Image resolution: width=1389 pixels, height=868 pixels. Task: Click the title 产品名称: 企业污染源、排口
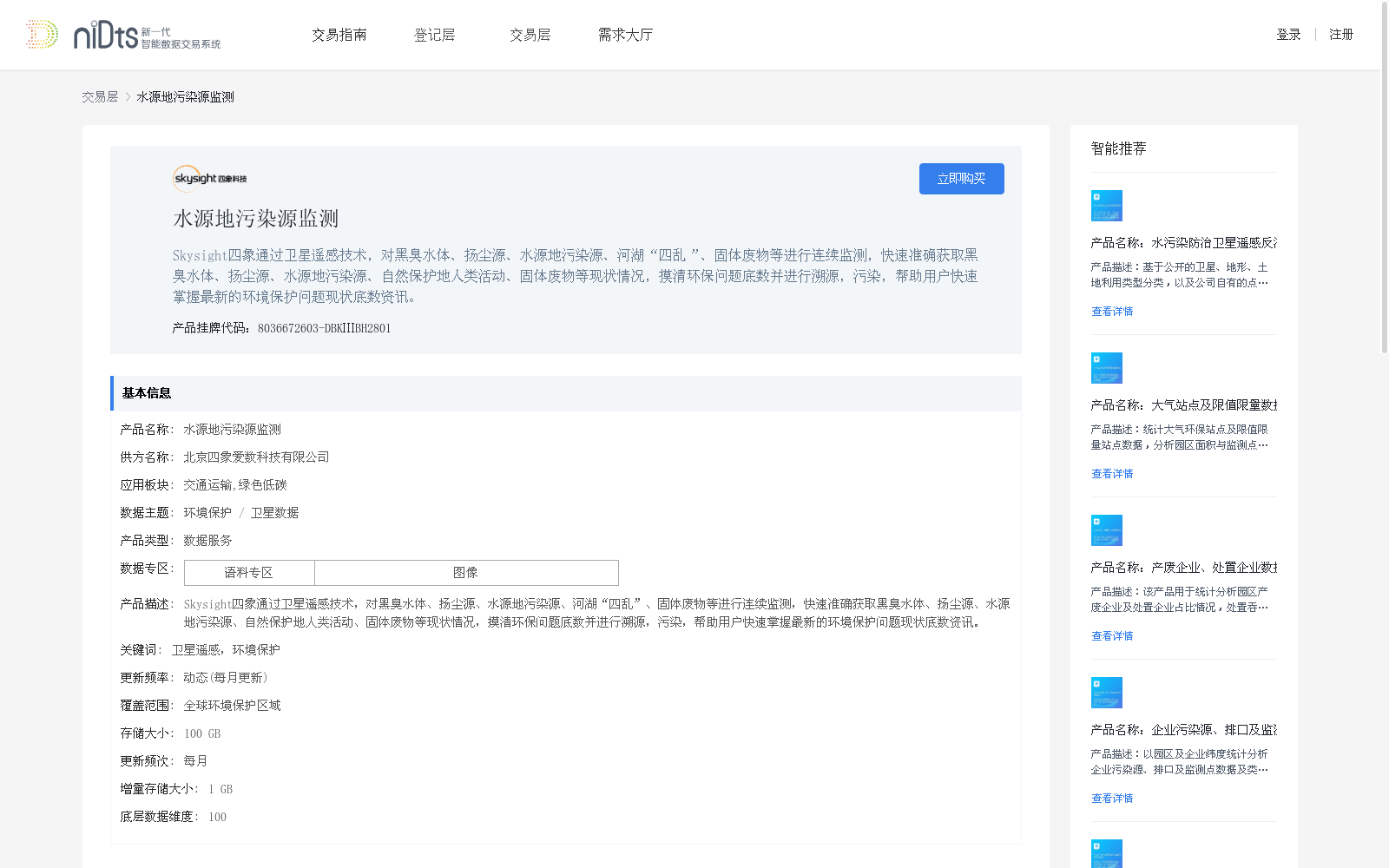point(1184,730)
